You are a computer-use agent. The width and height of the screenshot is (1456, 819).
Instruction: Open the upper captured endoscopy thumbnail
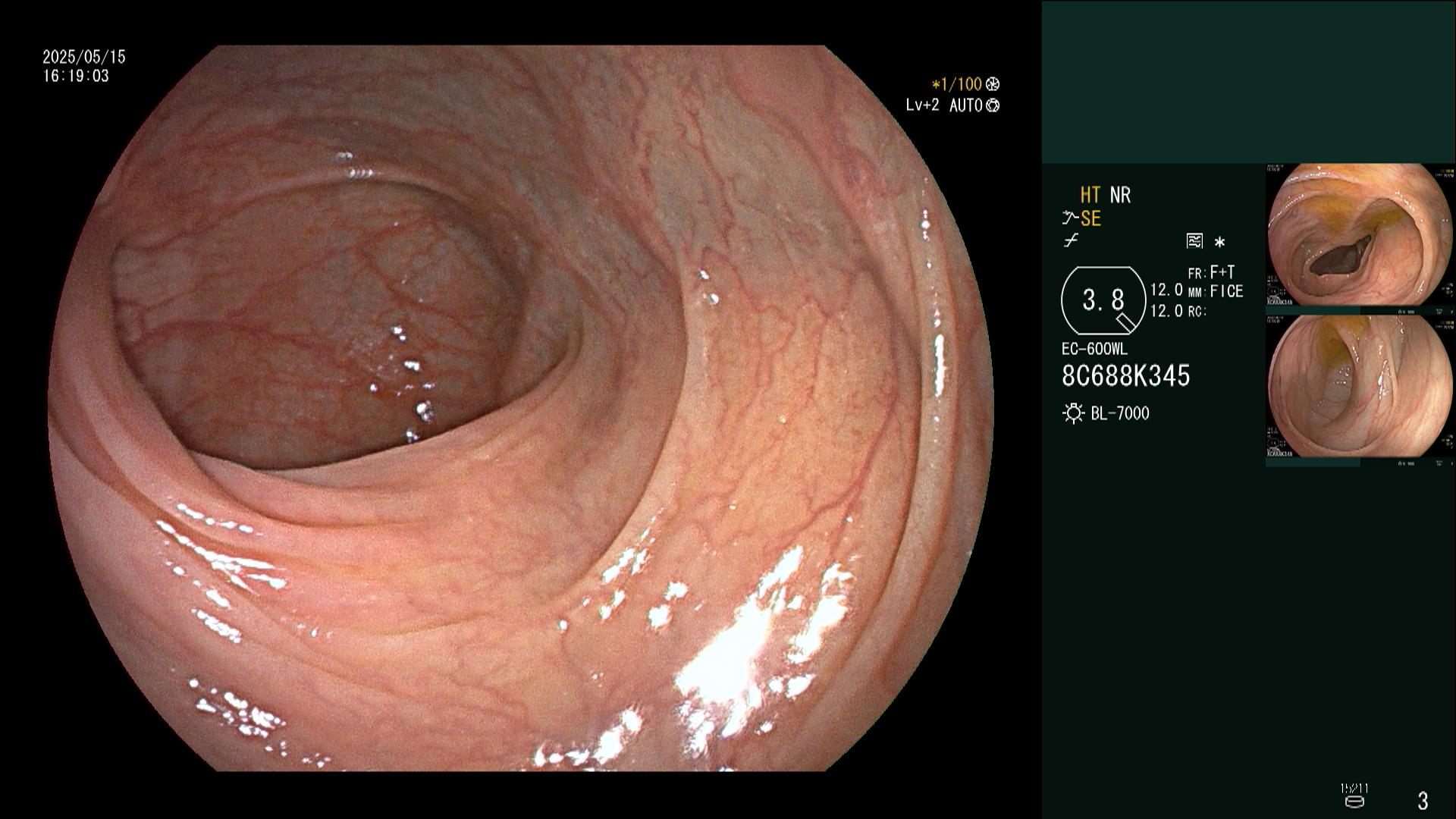point(1359,234)
